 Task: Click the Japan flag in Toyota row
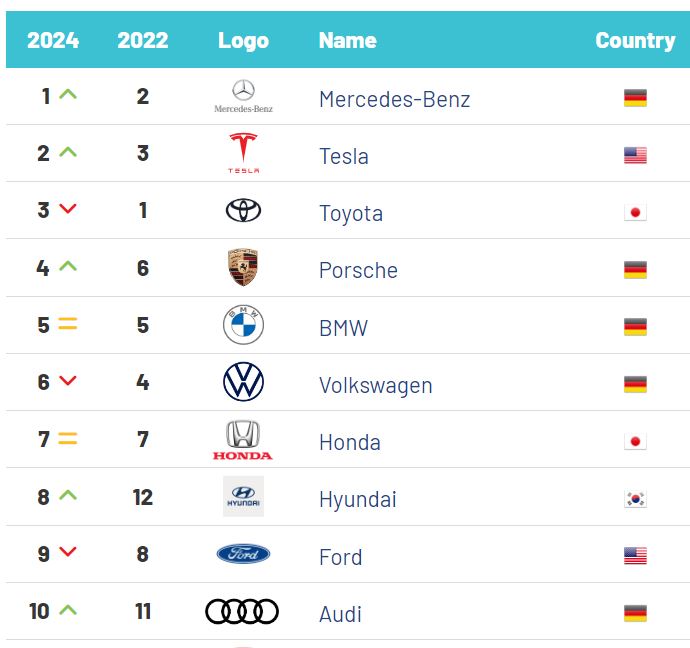(x=635, y=212)
